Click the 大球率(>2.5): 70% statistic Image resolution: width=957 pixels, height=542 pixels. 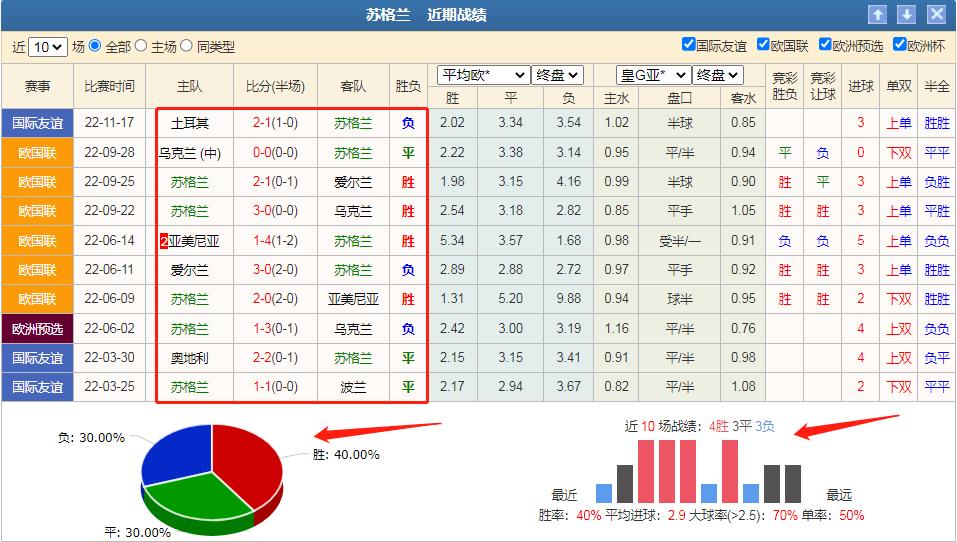[743, 516]
